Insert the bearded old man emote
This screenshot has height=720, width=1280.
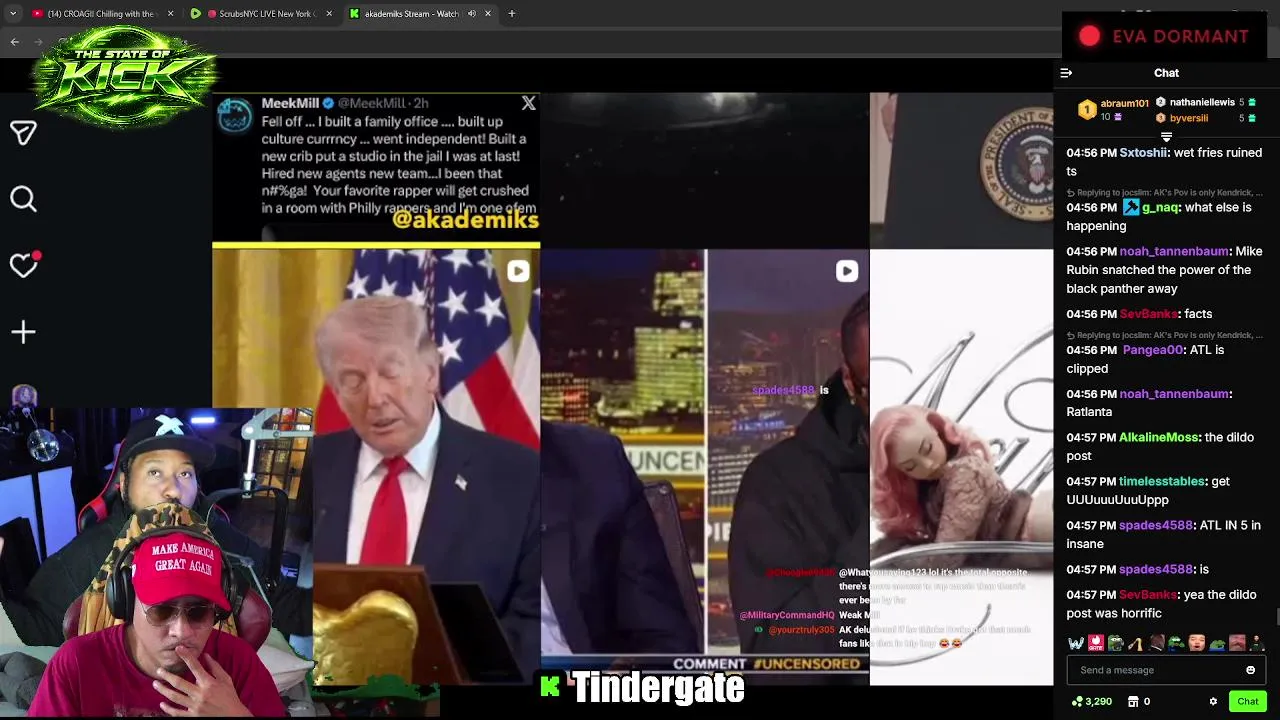click(x=1237, y=644)
